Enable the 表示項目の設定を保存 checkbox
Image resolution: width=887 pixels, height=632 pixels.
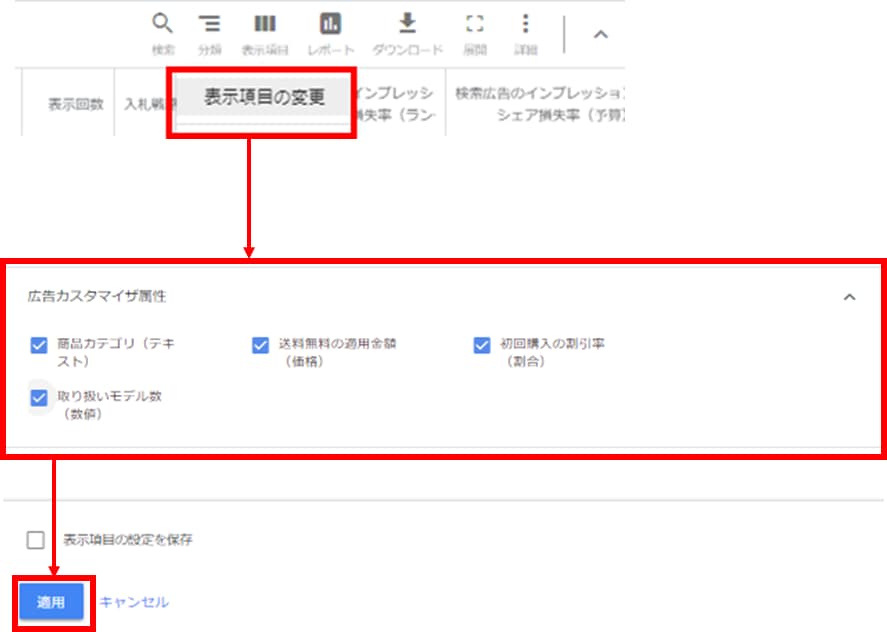click(36, 540)
